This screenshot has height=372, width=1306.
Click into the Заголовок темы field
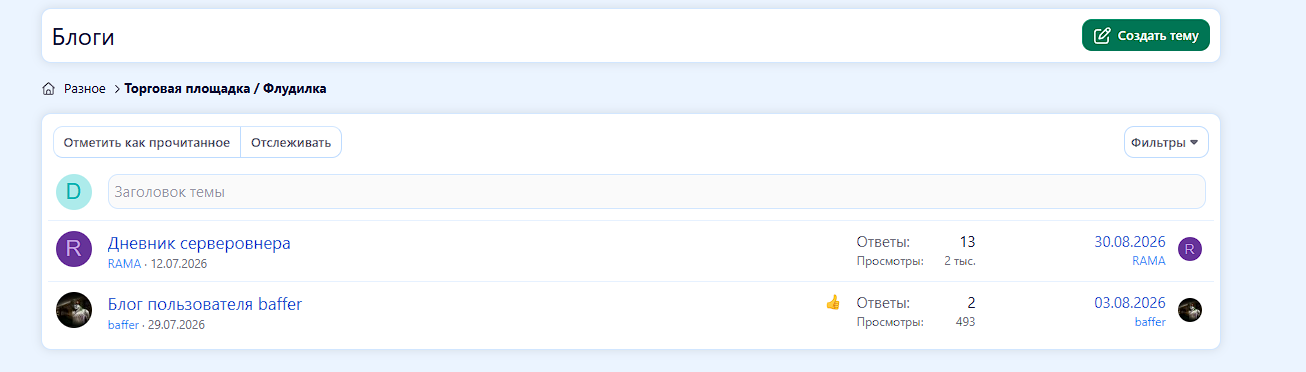657,192
